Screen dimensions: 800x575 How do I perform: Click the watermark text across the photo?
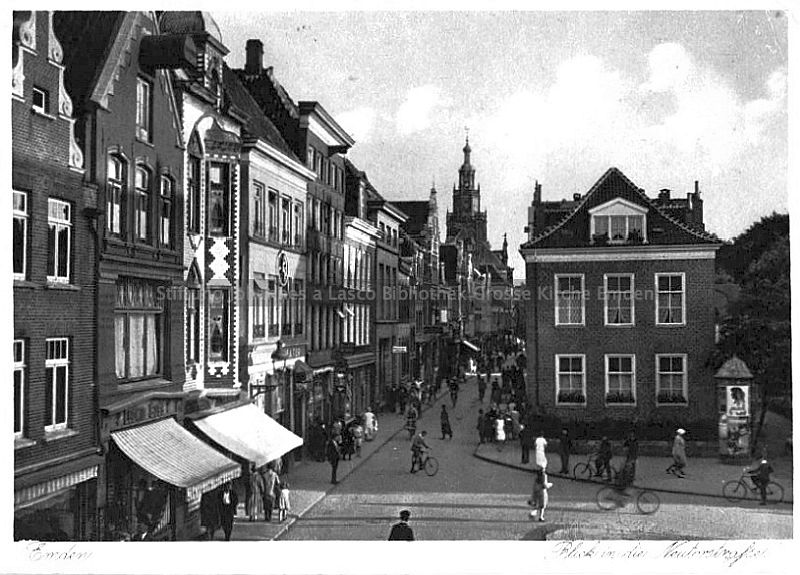coord(400,294)
